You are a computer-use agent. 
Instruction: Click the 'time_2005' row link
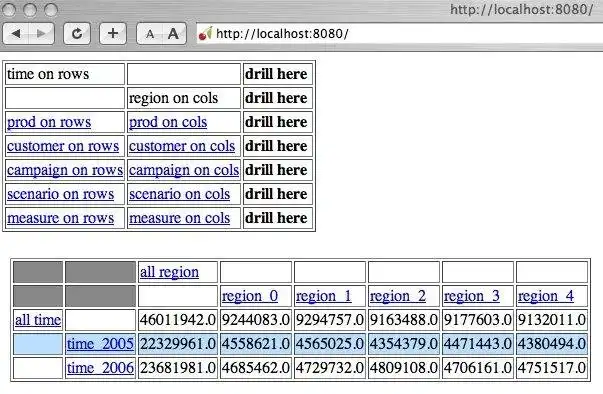(x=100, y=344)
